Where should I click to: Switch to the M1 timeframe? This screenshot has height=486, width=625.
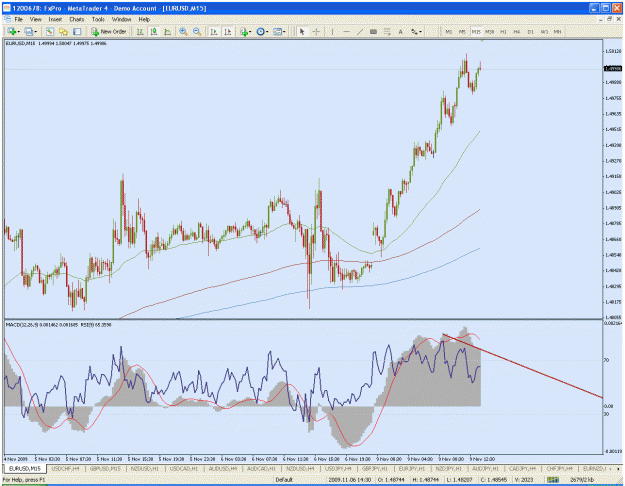pos(448,31)
